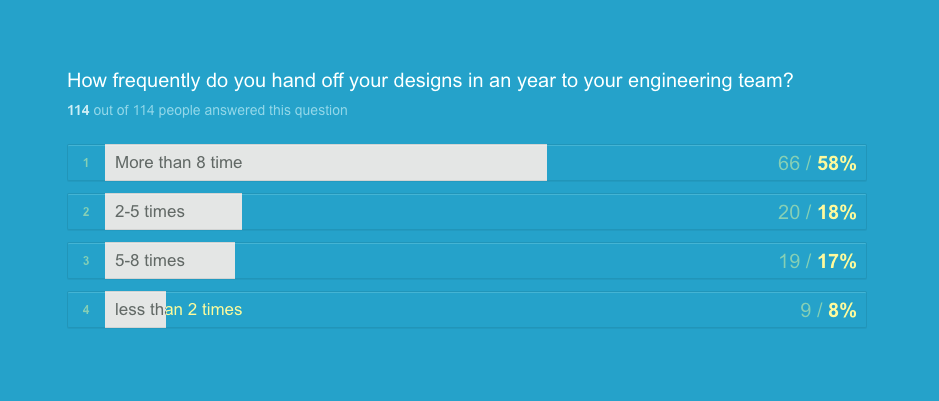The width and height of the screenshot is (939, 401).
Task: Click the 9 / 8% result value
Action: point(828,310)
